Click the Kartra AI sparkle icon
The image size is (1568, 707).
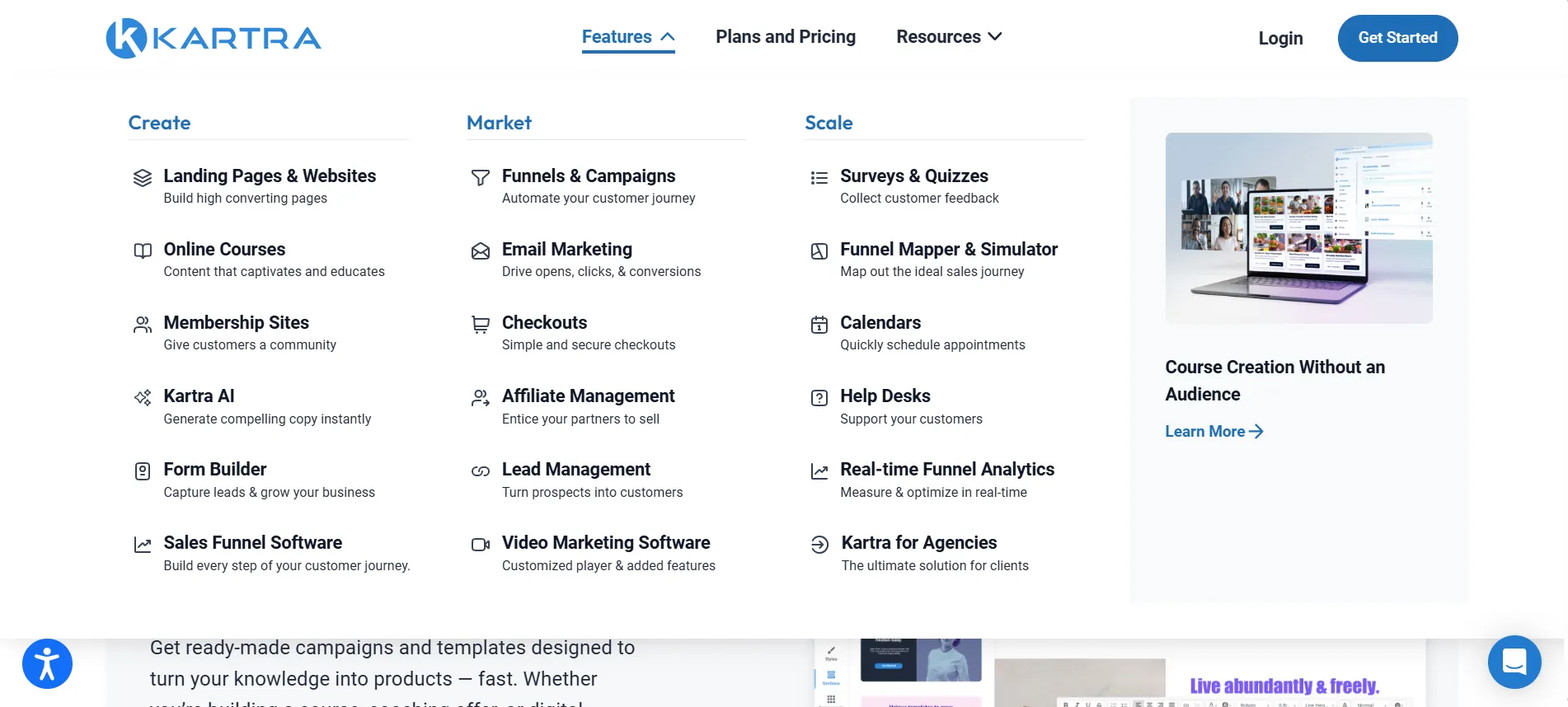pos(143,397)
